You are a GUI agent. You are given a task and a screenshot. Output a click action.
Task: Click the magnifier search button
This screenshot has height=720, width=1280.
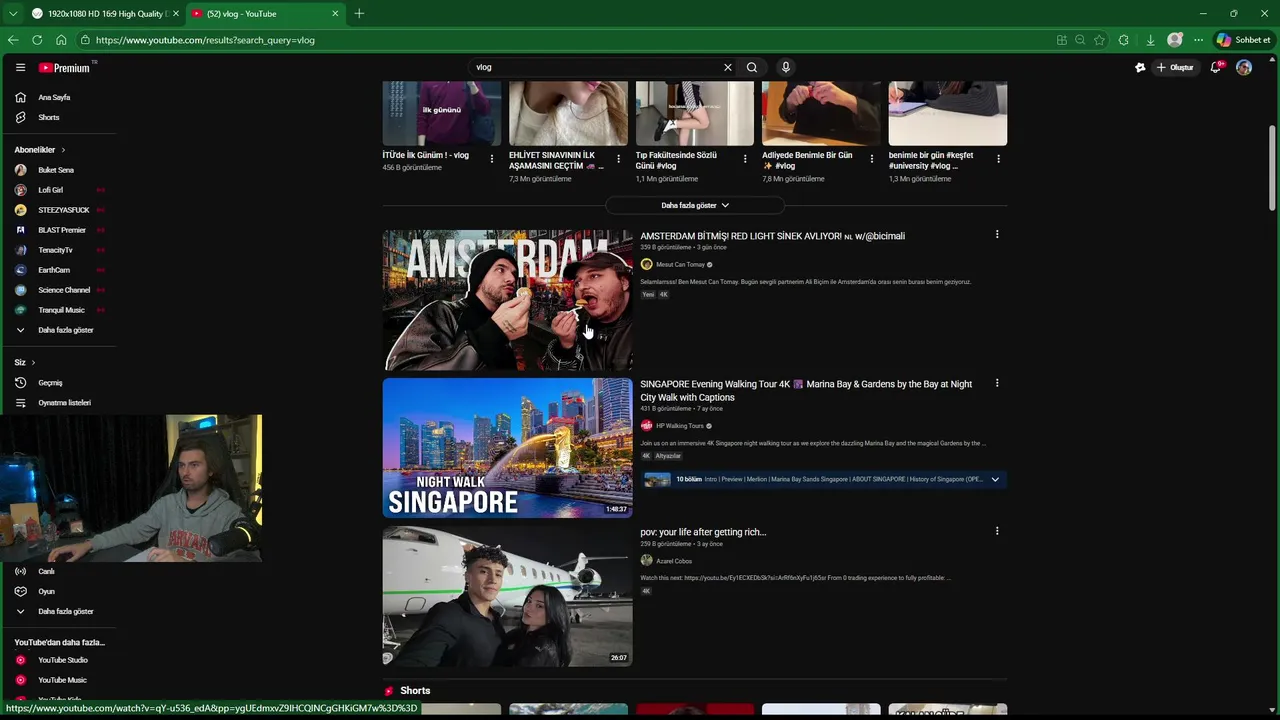pyautogui.click(x=752, y=67)
